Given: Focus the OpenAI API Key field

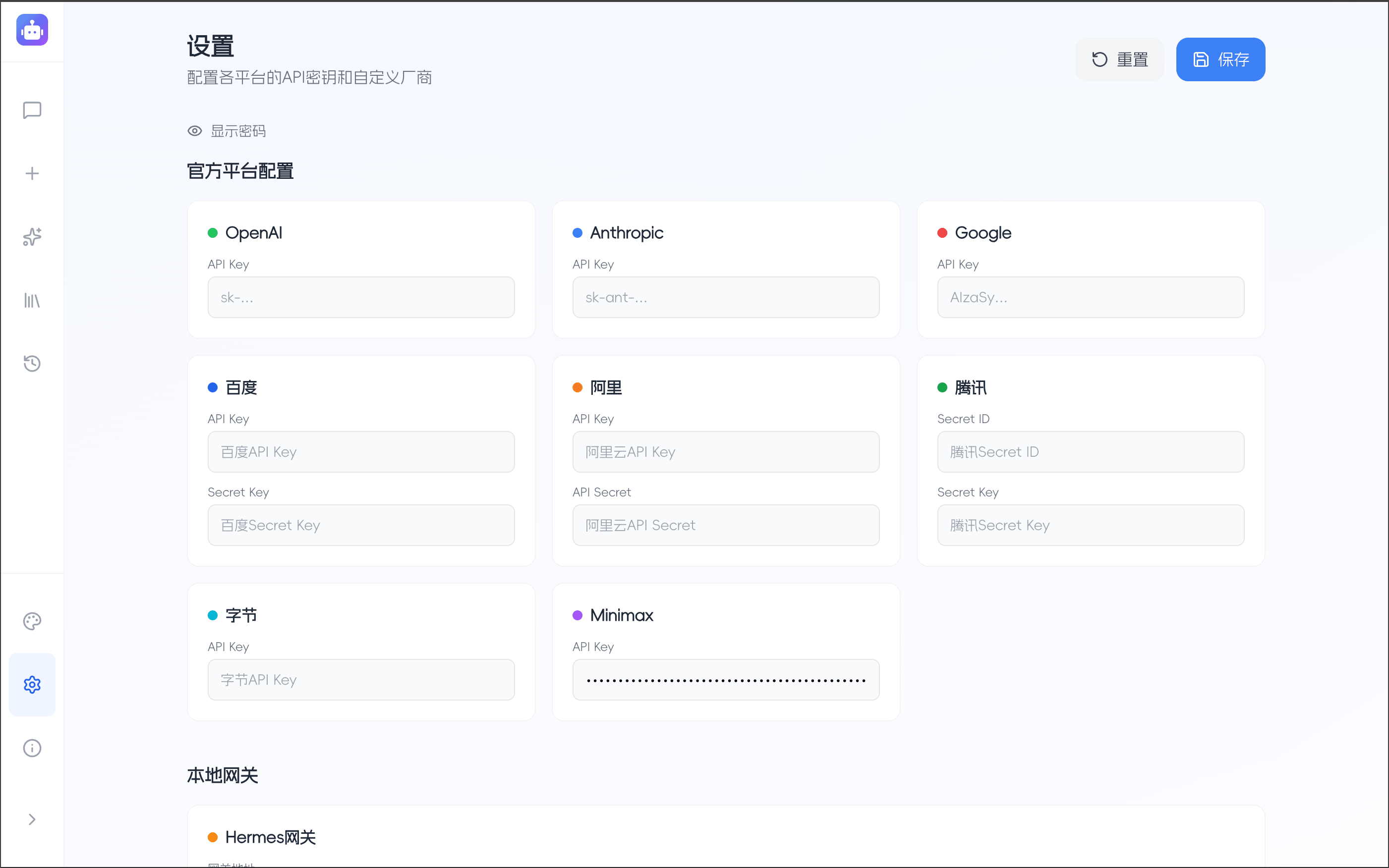Looking at the screenshot, I should coord(361,297).
